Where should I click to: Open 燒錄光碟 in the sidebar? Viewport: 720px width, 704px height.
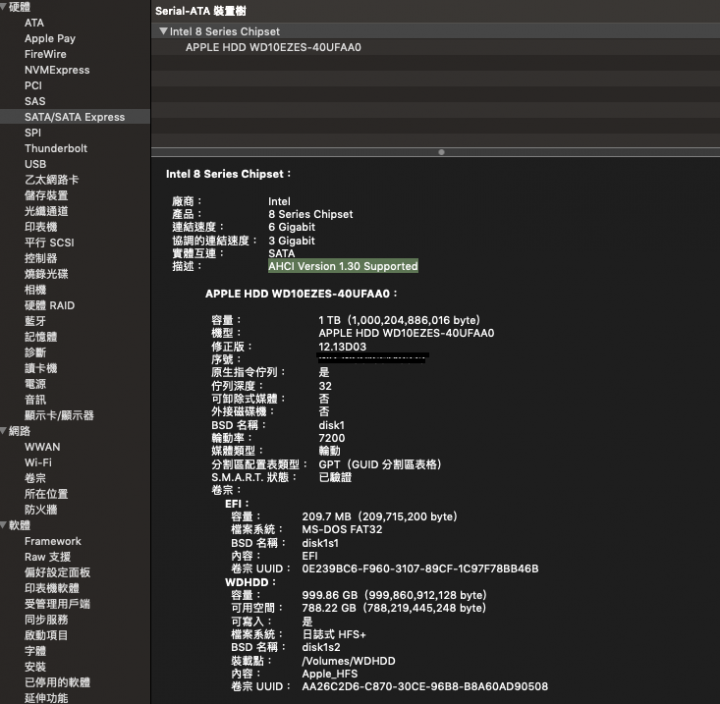[46, 274]
